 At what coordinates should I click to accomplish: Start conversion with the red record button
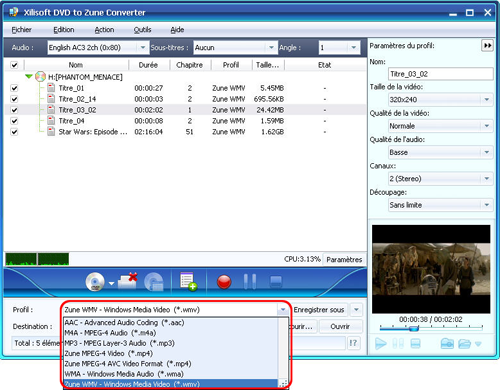224,282
